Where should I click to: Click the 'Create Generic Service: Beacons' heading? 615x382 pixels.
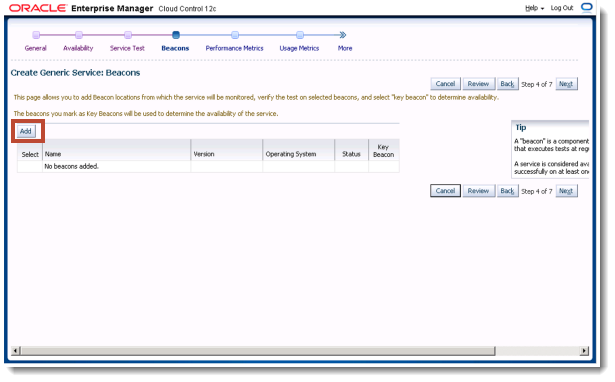(75, 73)
